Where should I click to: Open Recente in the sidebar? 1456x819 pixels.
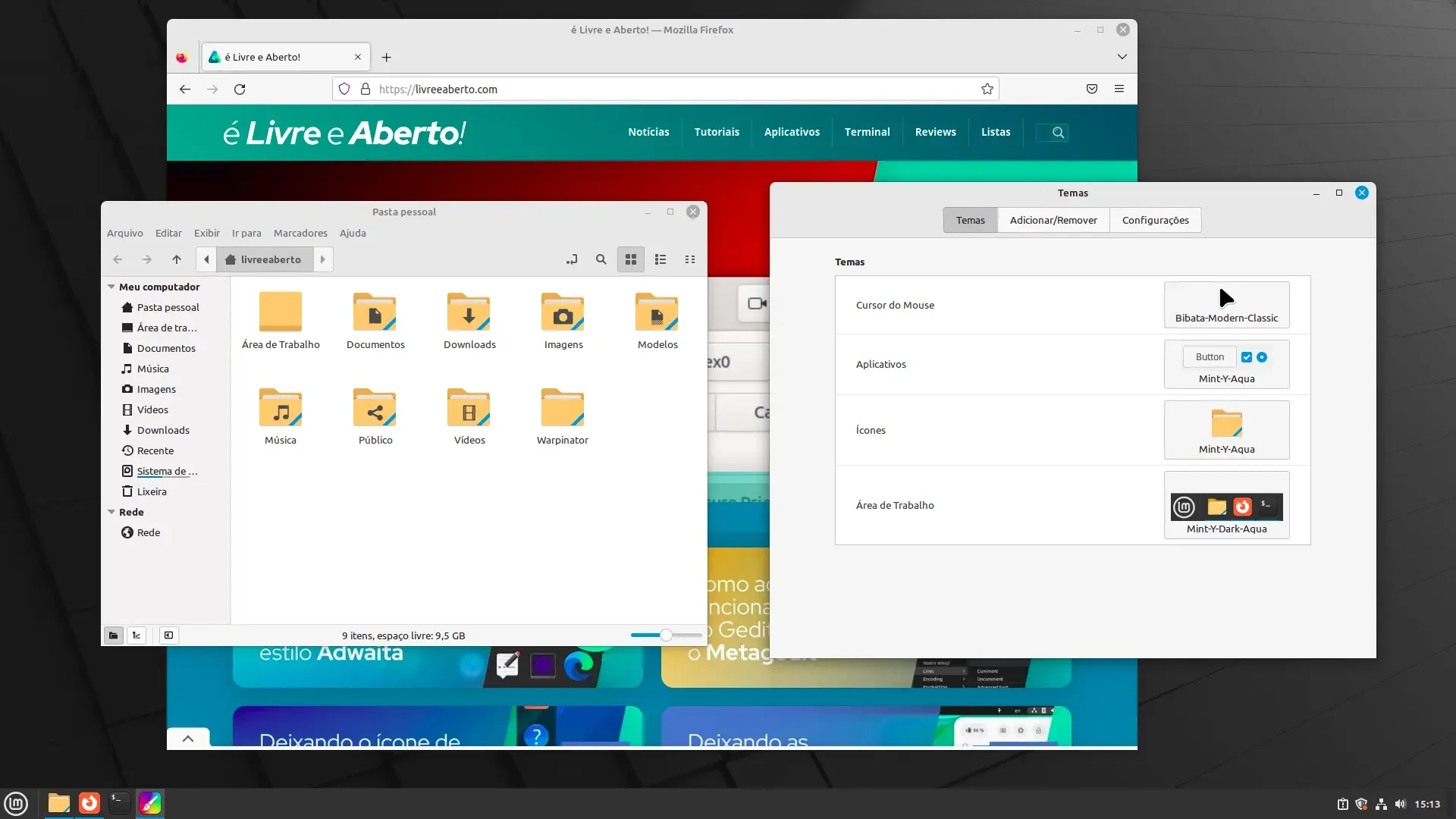point(155,451)
